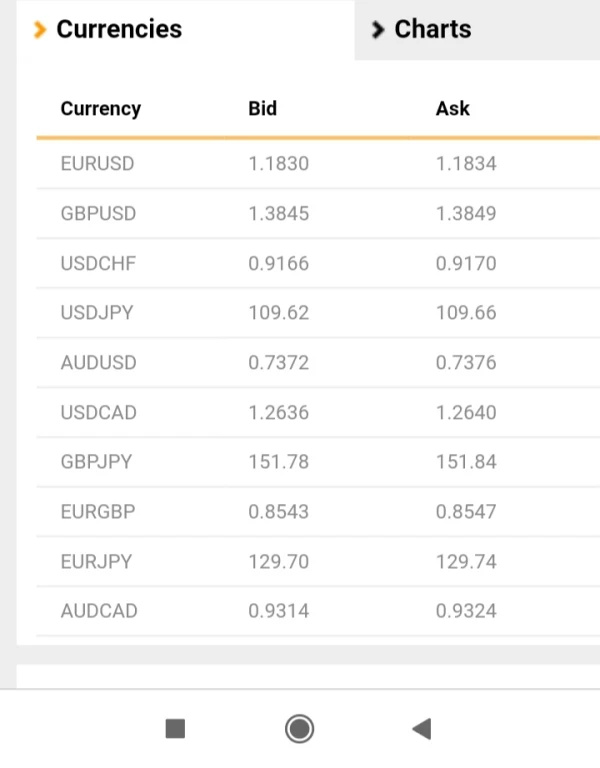Viewport: 600px width, 768px height.
Task: Select the Currencies tab
Action: point(119,30)
